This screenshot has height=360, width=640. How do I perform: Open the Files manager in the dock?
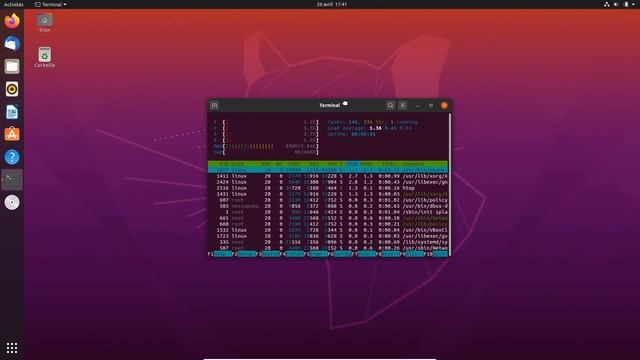click(12, 66)
